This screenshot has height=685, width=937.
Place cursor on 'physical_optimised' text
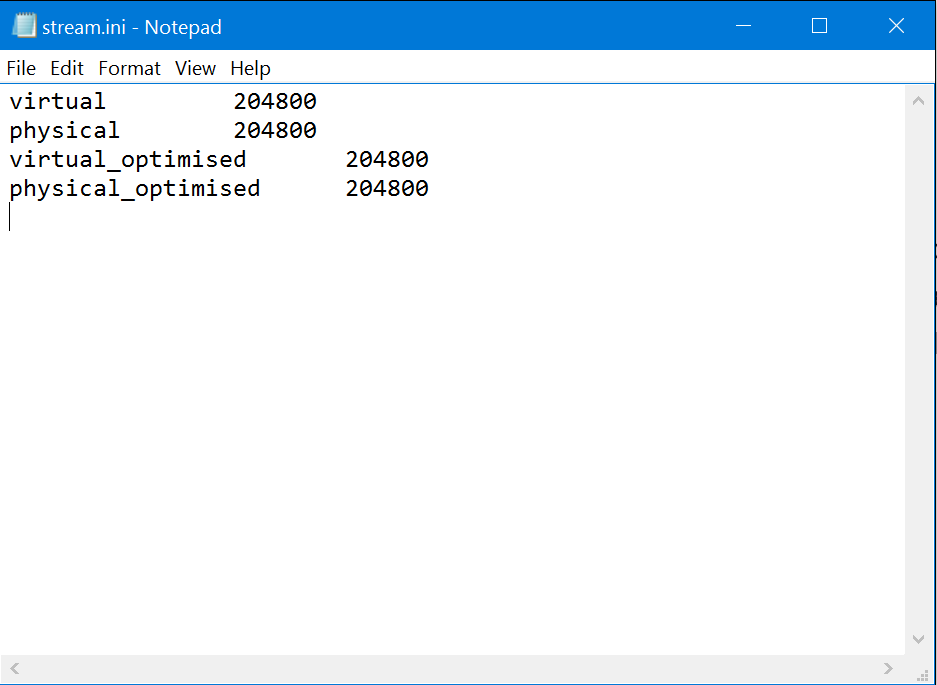135,189
